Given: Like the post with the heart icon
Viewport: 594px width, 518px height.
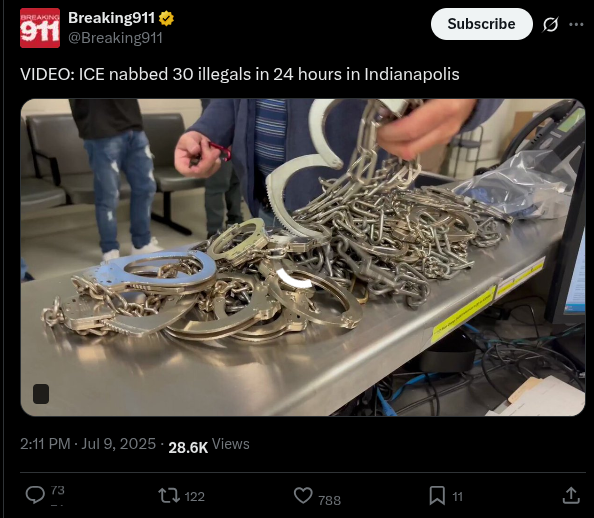Looking at the screenshot, I should pyautogui.click(x=303, y=495).
